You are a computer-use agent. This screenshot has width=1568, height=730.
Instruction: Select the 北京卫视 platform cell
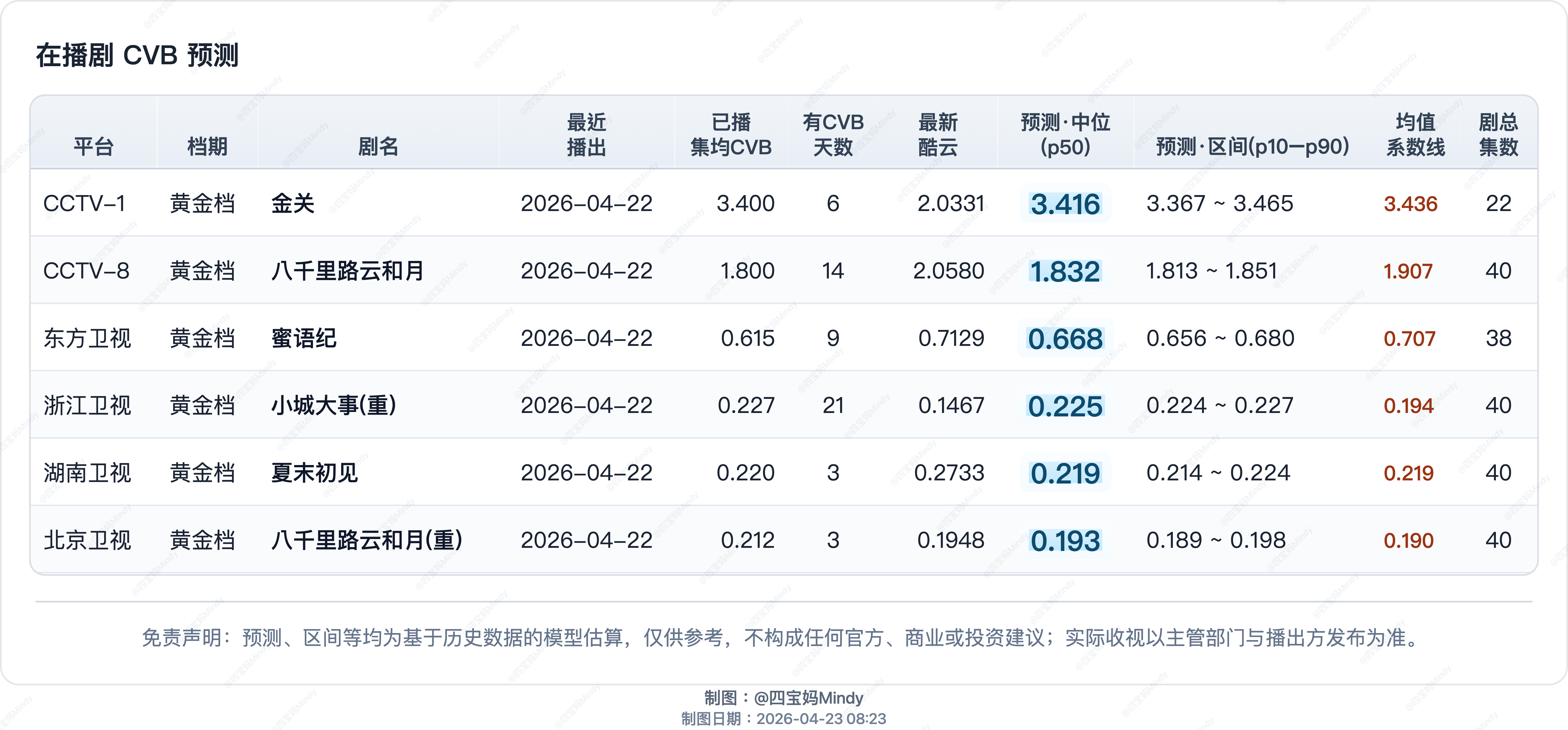(x=87, y=541)
